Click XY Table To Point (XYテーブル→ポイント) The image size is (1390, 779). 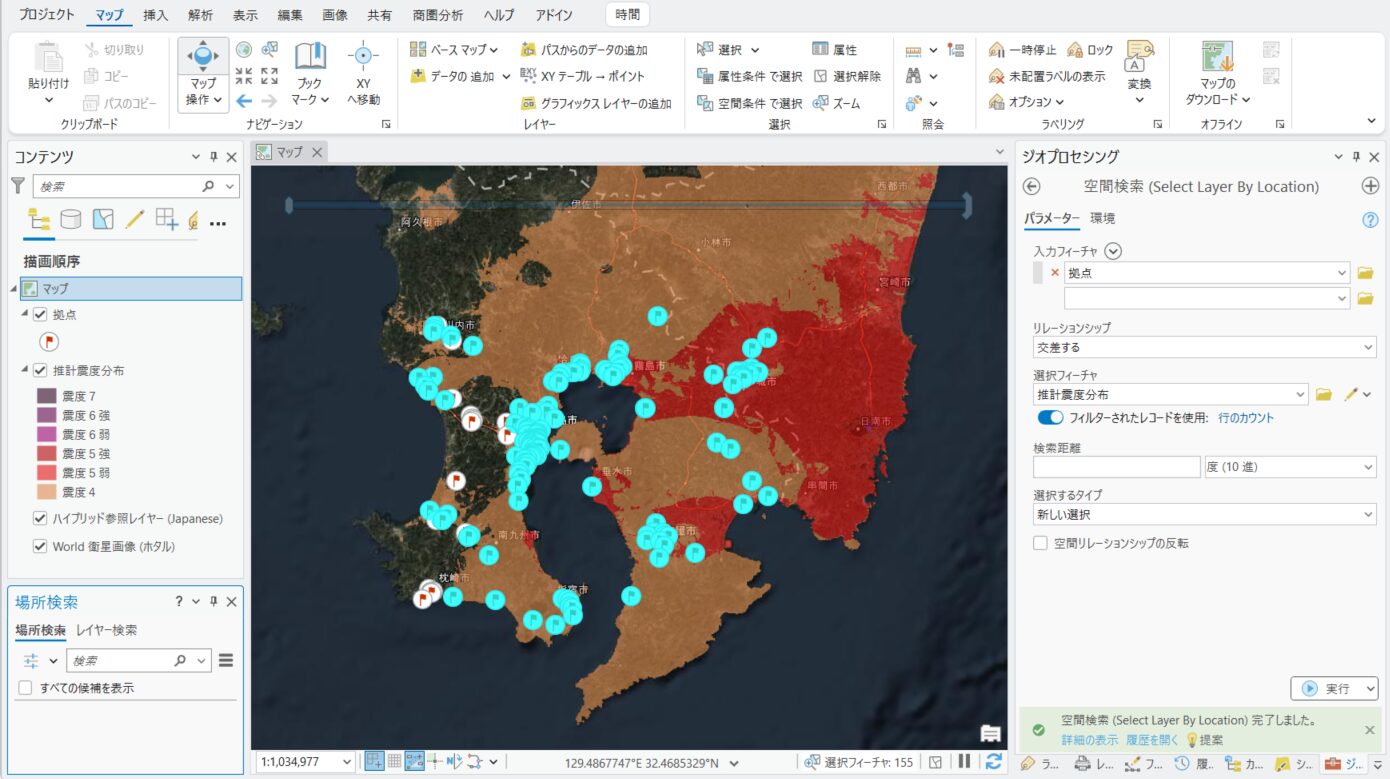[582, 76]
